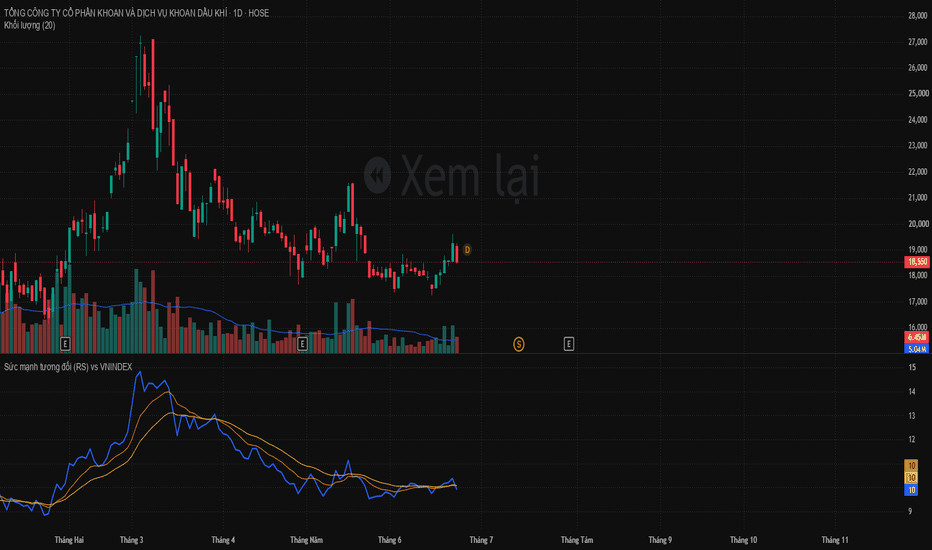Click the Tháng Tám label on time axis

[577, 540]
